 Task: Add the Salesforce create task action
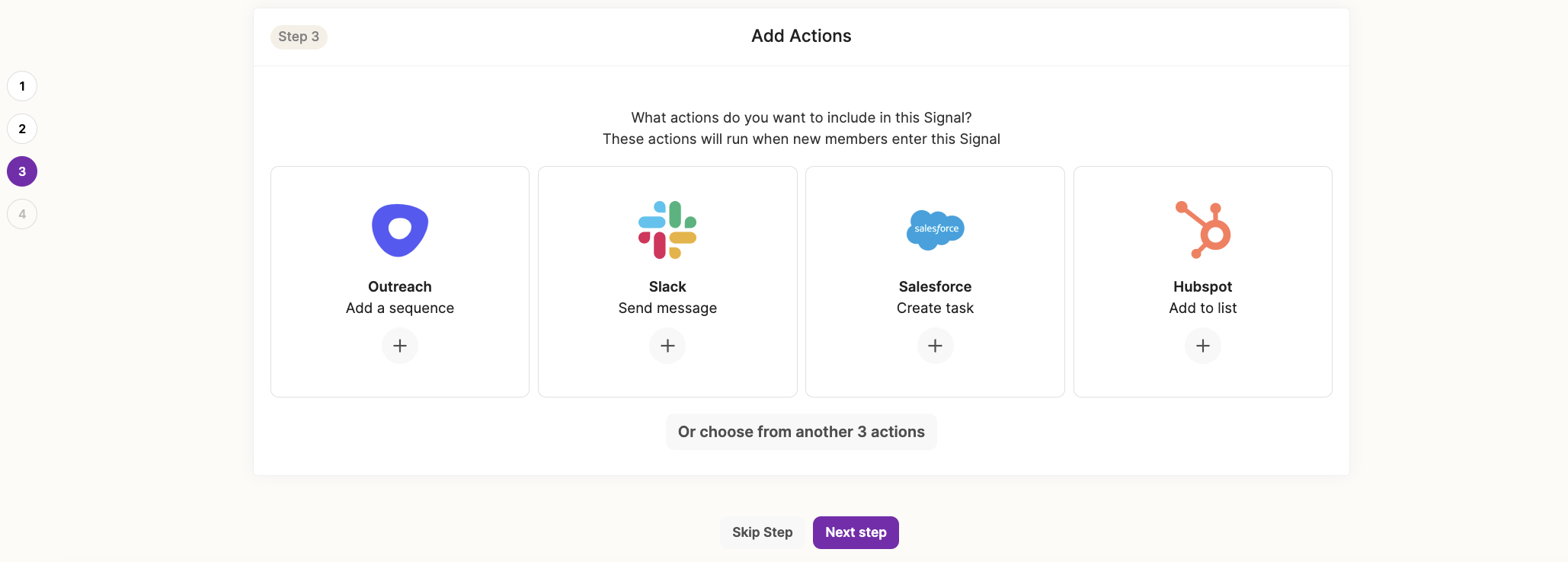pyautogui.click(x=935, y=346)
